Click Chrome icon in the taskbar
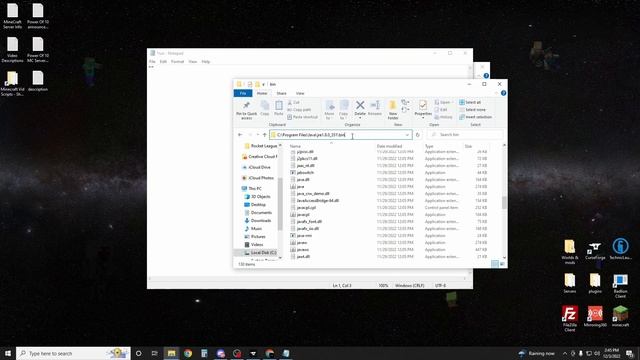This screenshot has height=360, width=640. [188, 353]
